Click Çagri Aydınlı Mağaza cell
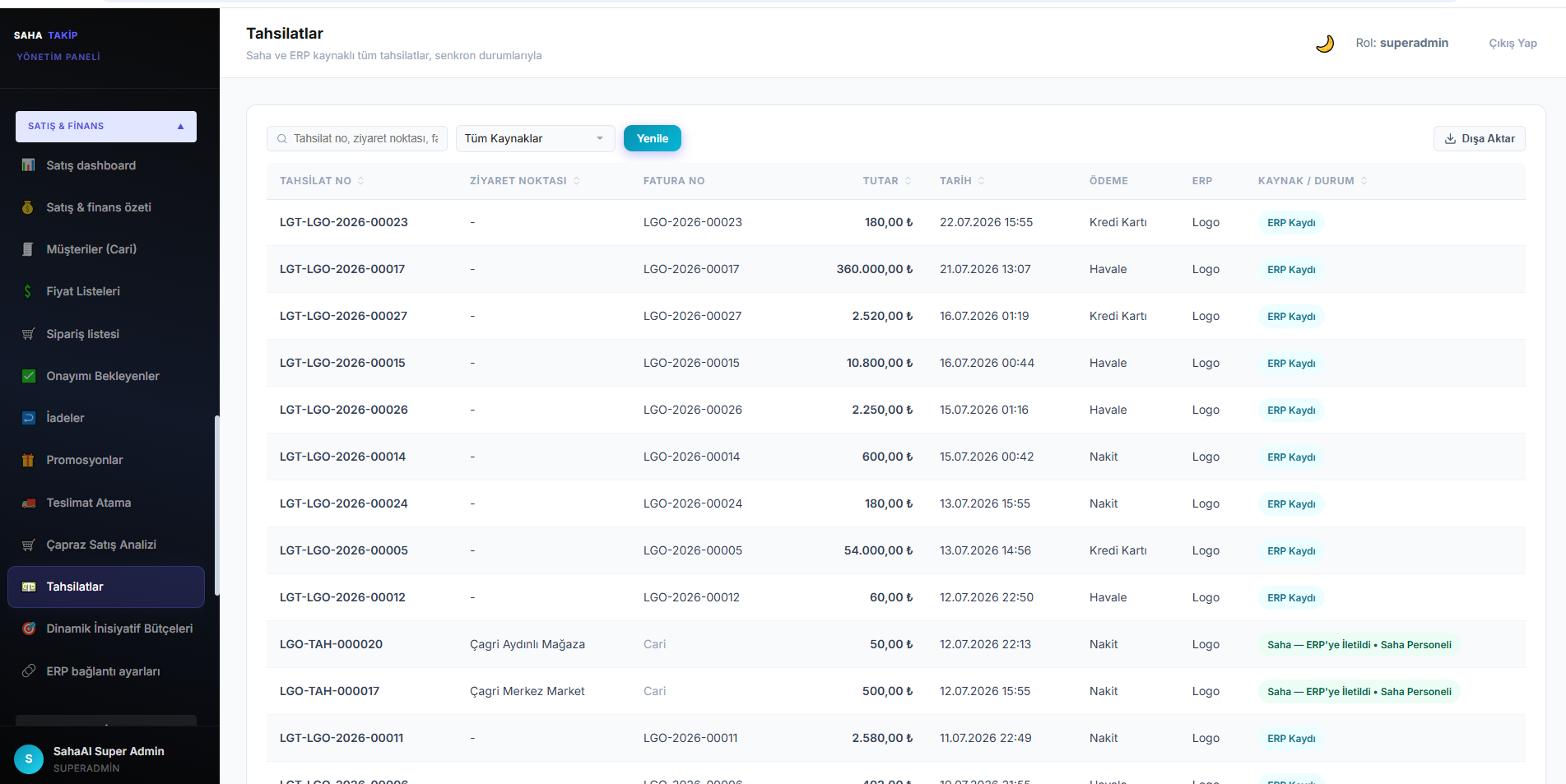This screenshot has width=1566, height=784. pyautogui.click(x=527, y=644)
